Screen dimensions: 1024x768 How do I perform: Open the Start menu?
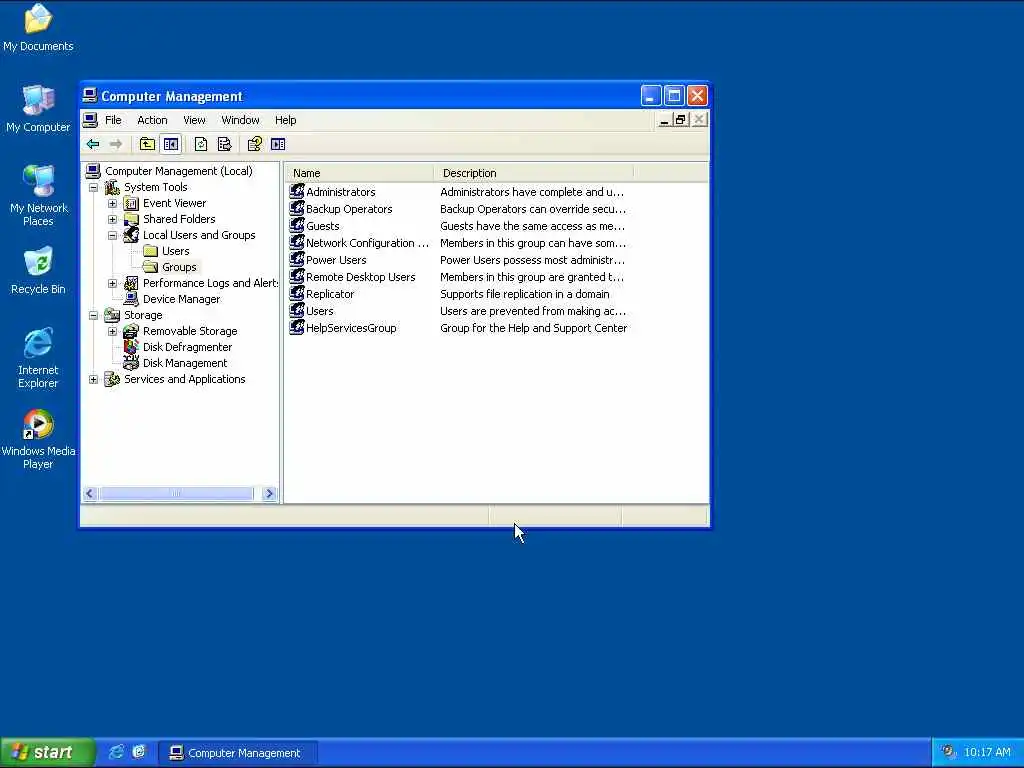tap(47, 752)
